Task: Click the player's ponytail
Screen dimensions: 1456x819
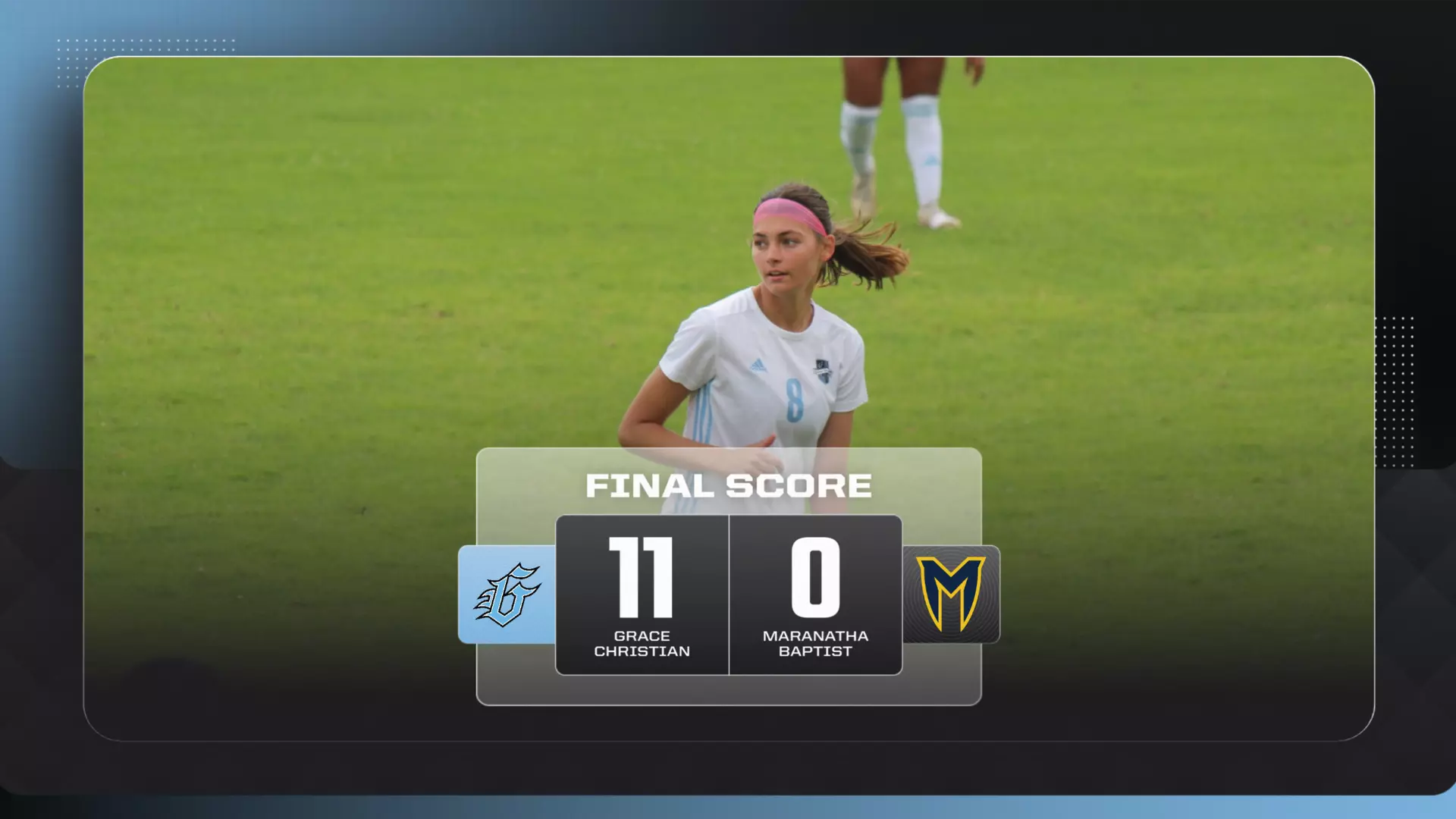Action: click(x=869, y=254)
